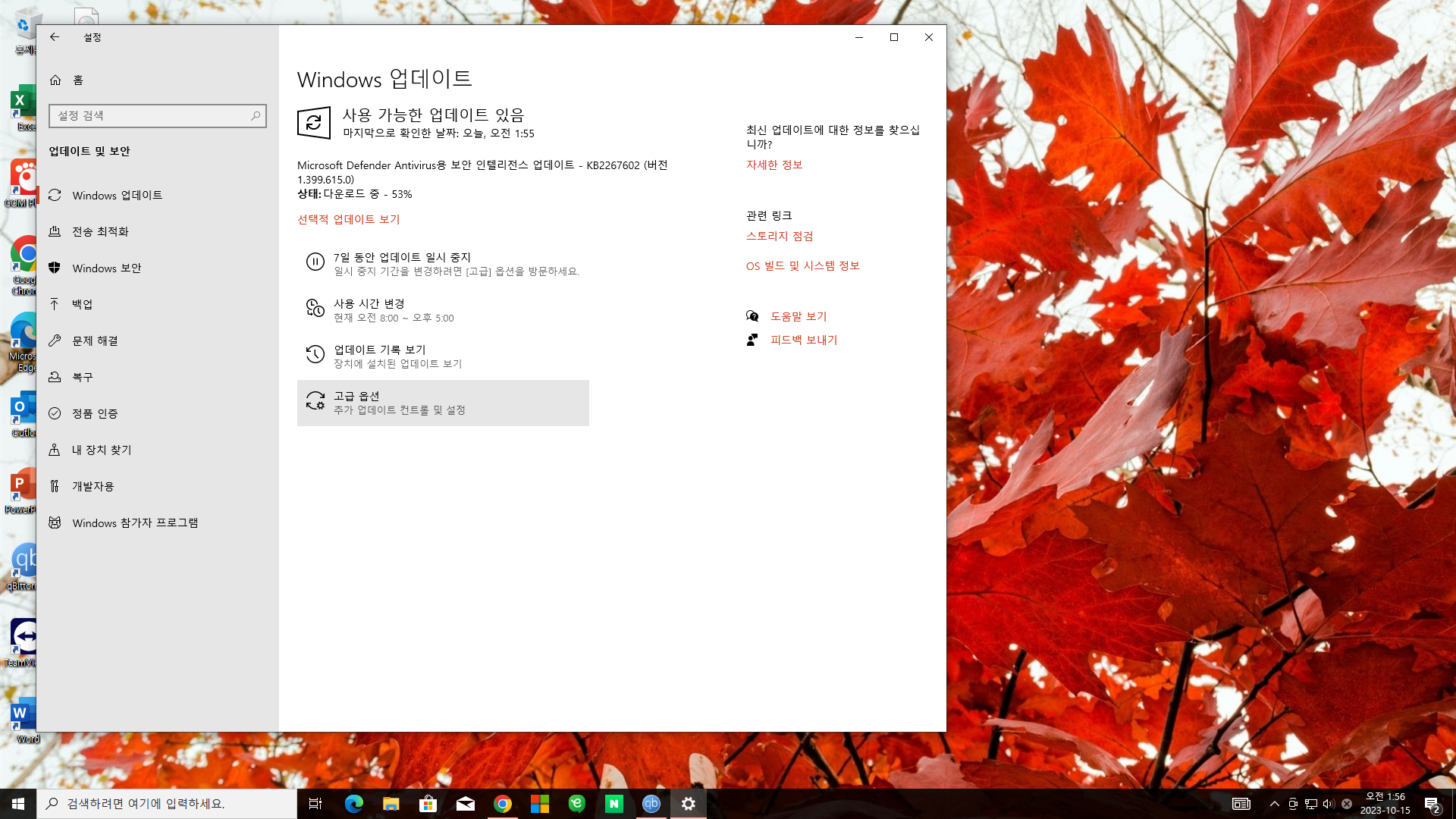Launch Microsoft Edge from the taskbar

pyautogui.click(x=353, y=804)
